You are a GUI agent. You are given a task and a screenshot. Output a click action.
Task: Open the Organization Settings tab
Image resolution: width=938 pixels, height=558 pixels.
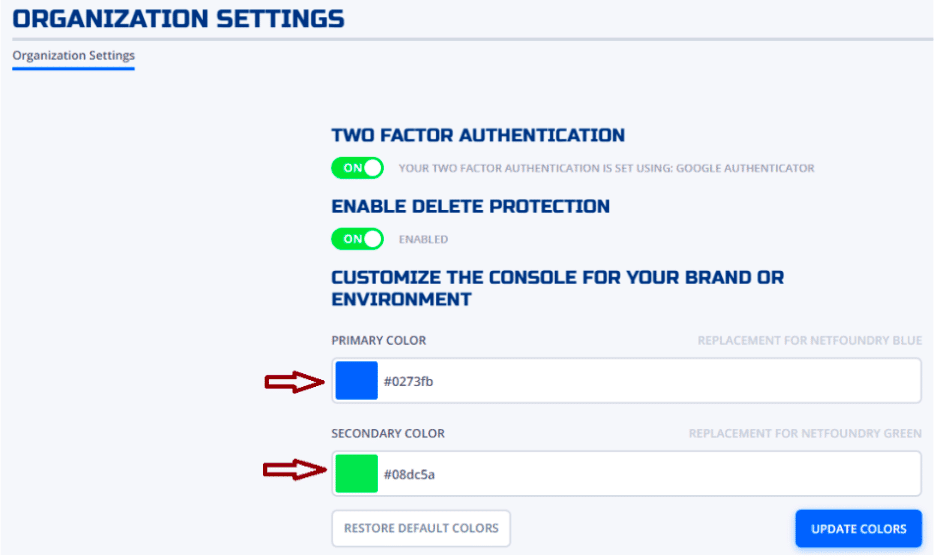click(x=73, y=56)
